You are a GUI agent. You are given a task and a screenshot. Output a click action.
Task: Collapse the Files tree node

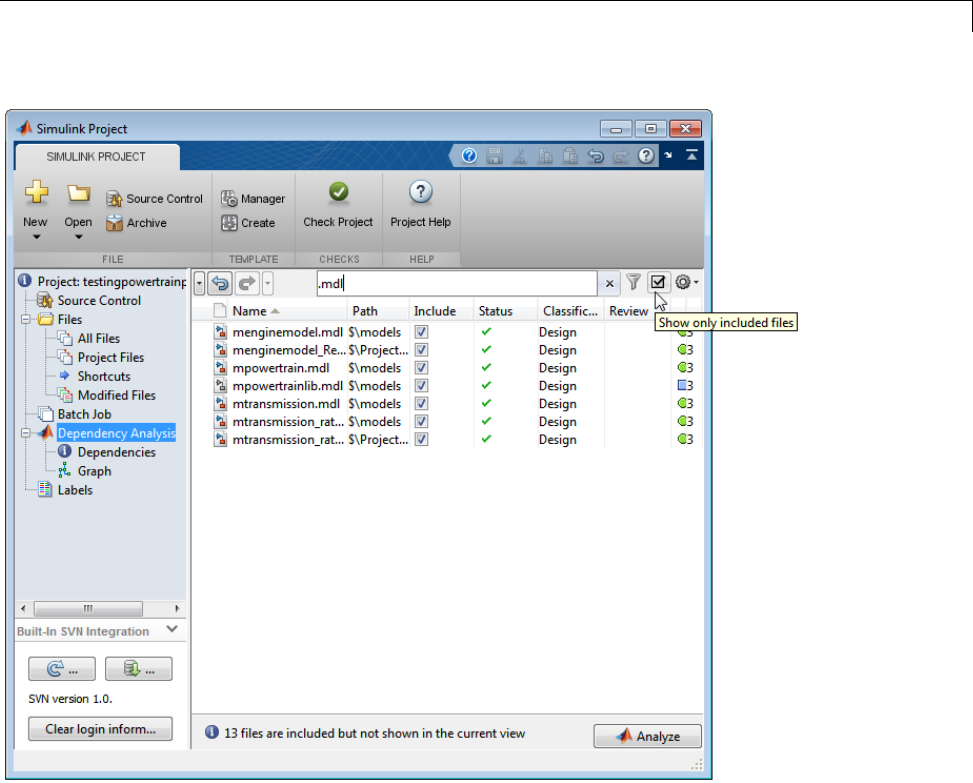26,320
